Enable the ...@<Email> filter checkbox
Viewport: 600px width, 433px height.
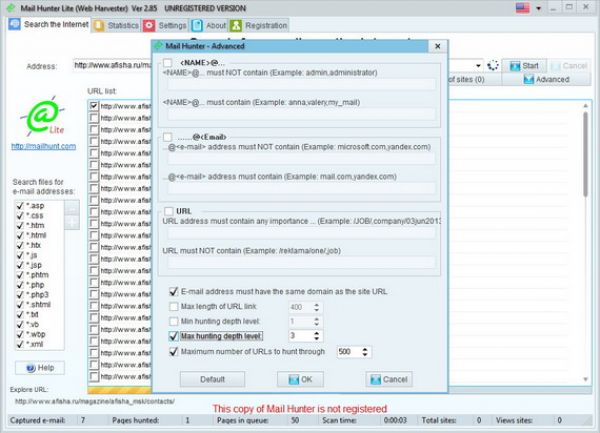click(167, 137)
